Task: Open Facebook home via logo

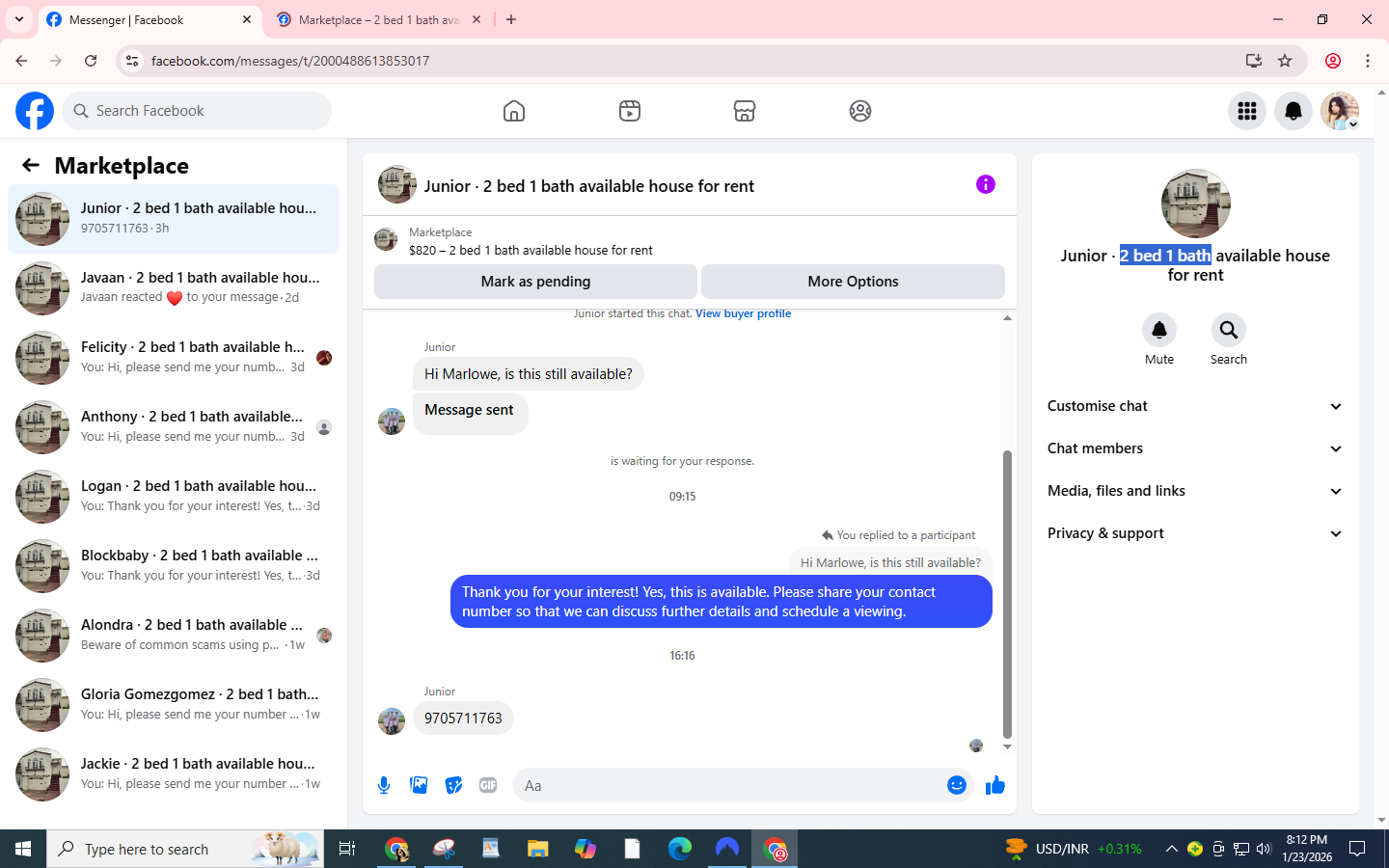Action: click(35, 111)
